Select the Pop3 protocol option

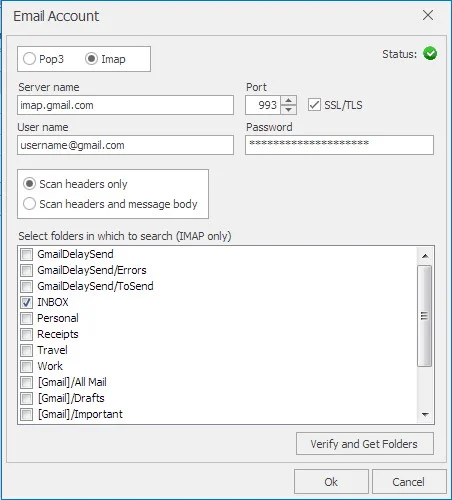(x=29, y=59)
